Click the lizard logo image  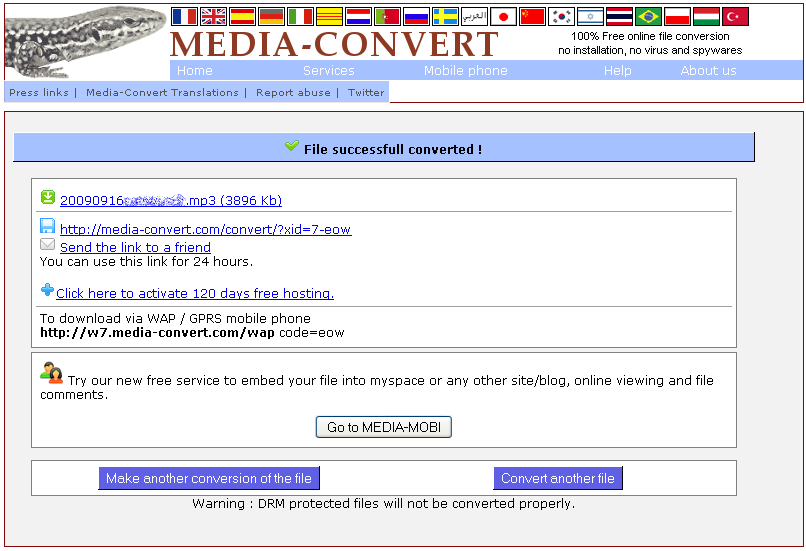coord(86,42)
